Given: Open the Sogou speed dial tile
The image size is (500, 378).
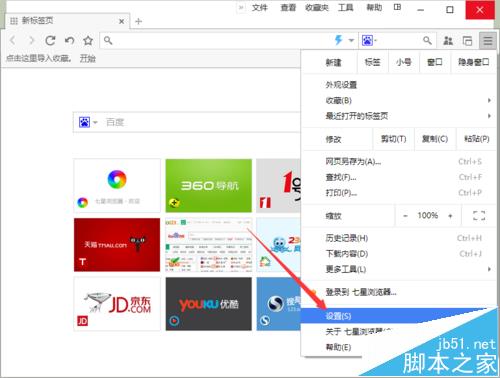Looking at the screenshot, I should coord(278,304).
